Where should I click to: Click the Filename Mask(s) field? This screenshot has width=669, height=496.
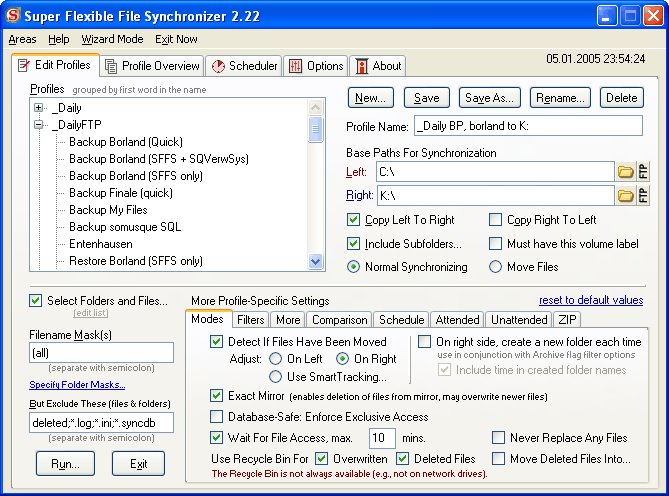click(x=102, y=353)
